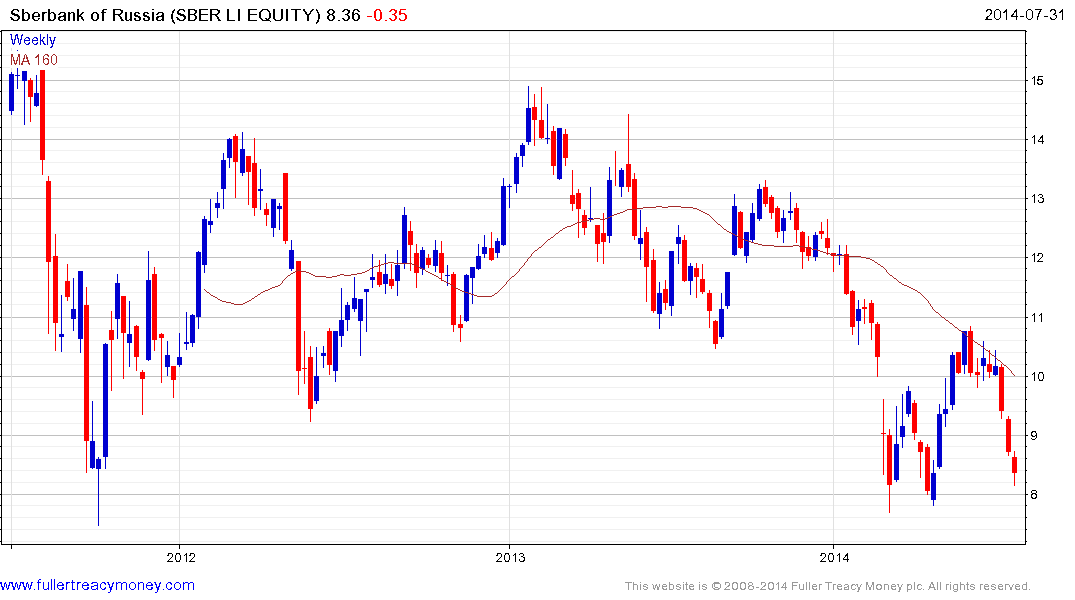Click the -0.35 price change value
The width and height of the screenshot is (1075, 600).
(x=387, y=15)
